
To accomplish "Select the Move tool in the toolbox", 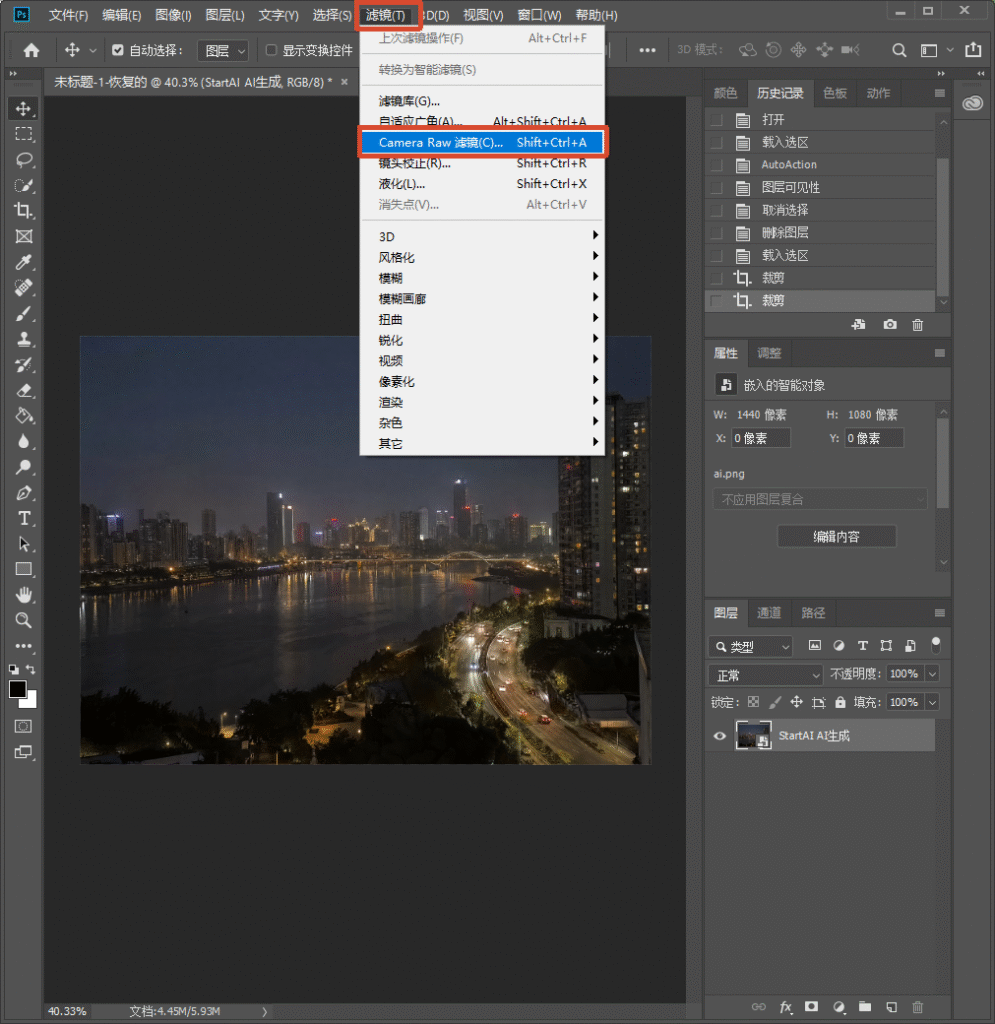I will [x=24, y=108].
